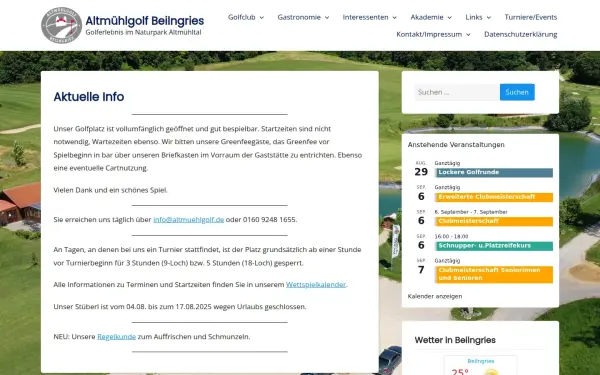The height and width of the screenshot is (375, 600).
Task: Expand the Golfclub dropdown arrow
Action: coord(262,18)
